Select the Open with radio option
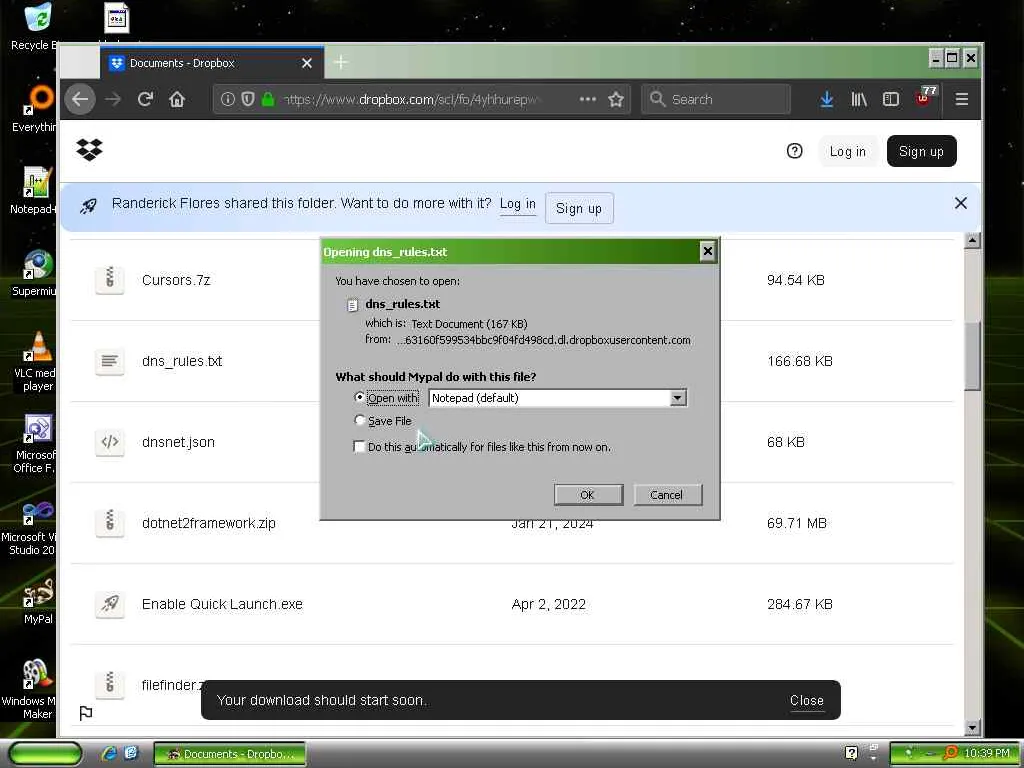Viewport: 1024px width, 768px height. [359, 397]
